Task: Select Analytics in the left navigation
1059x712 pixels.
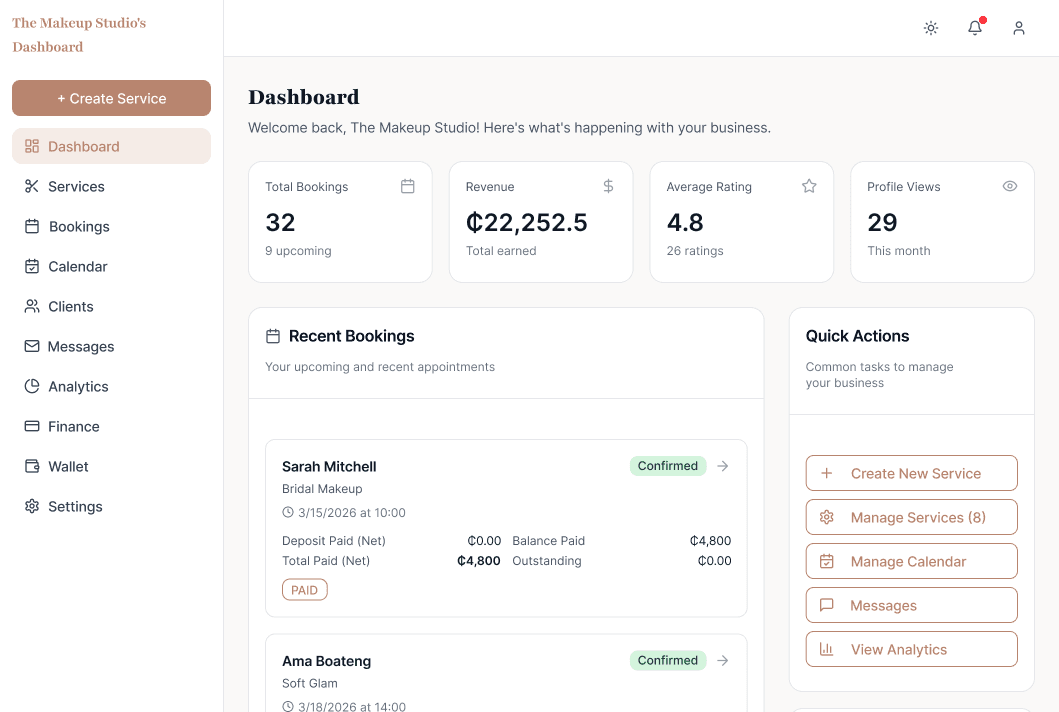Action: [x=80, y=386]
